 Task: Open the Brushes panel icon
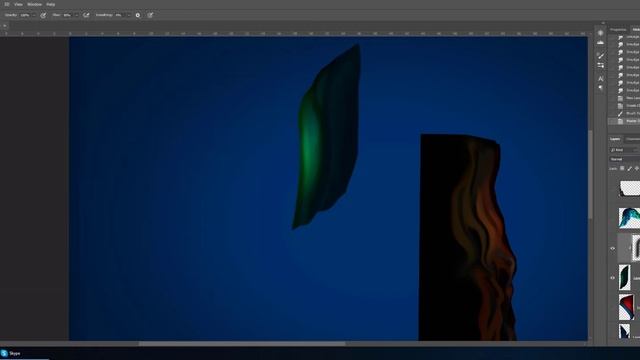600,55
